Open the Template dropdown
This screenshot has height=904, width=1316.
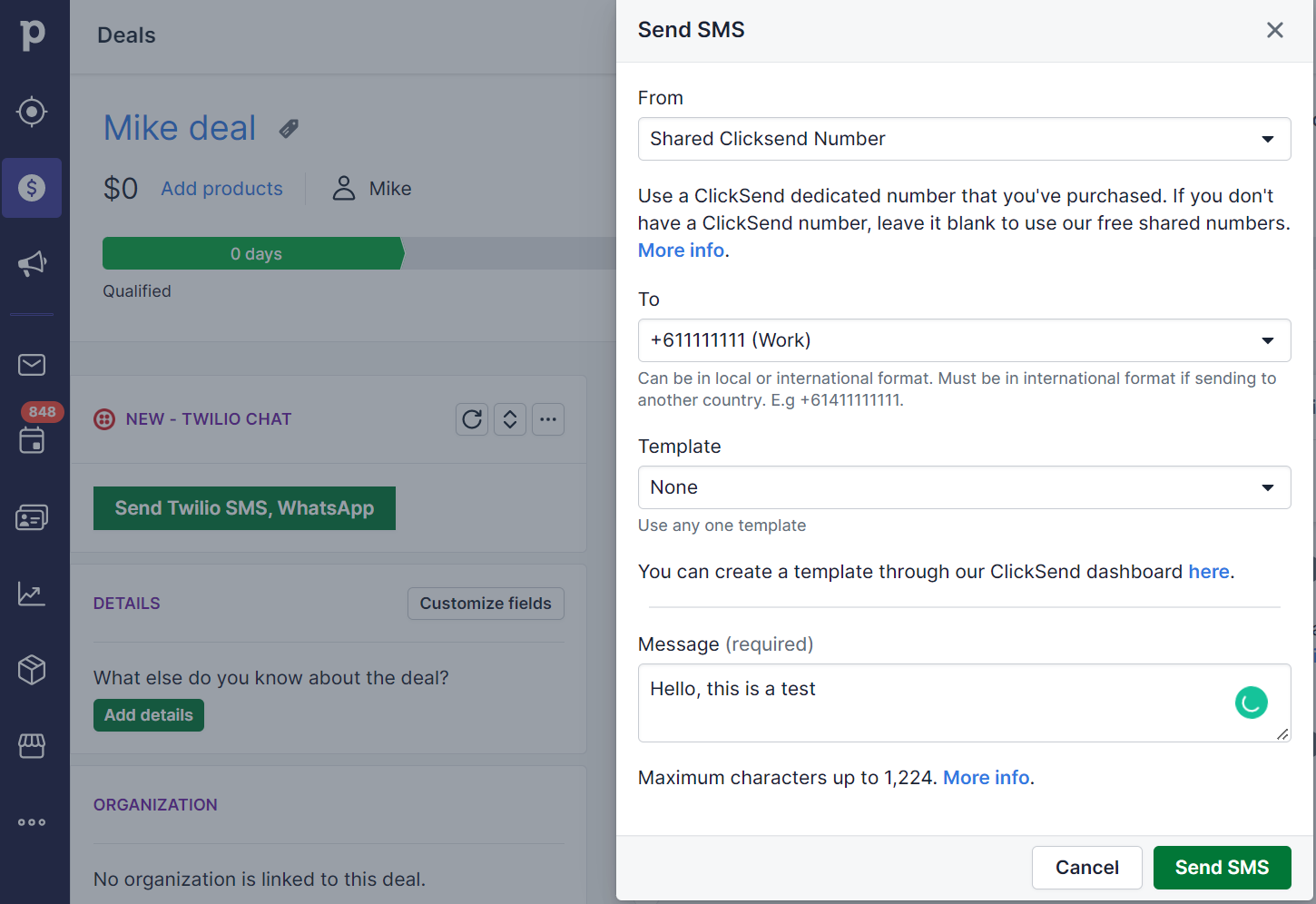[964, 487]
